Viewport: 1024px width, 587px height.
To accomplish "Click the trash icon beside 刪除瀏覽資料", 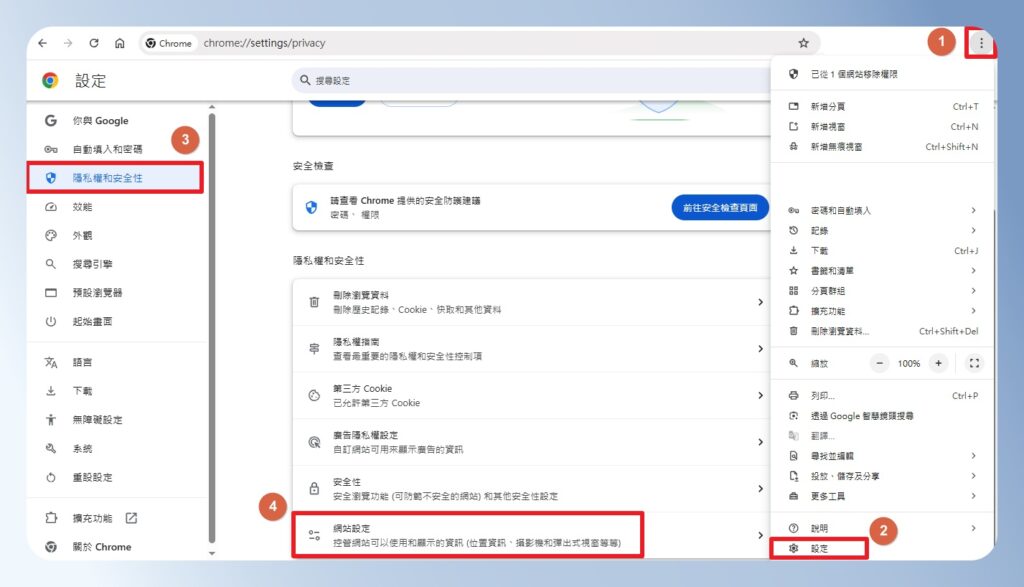I will (x=314, y=302).
